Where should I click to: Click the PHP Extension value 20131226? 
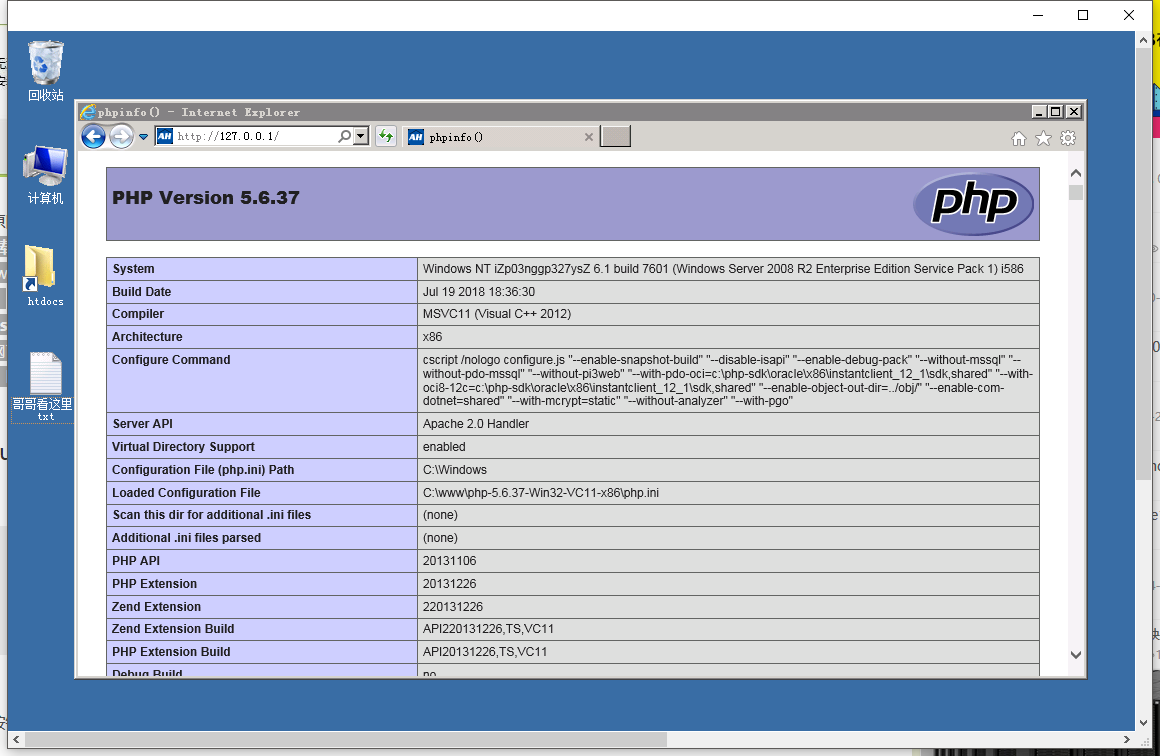449,584
